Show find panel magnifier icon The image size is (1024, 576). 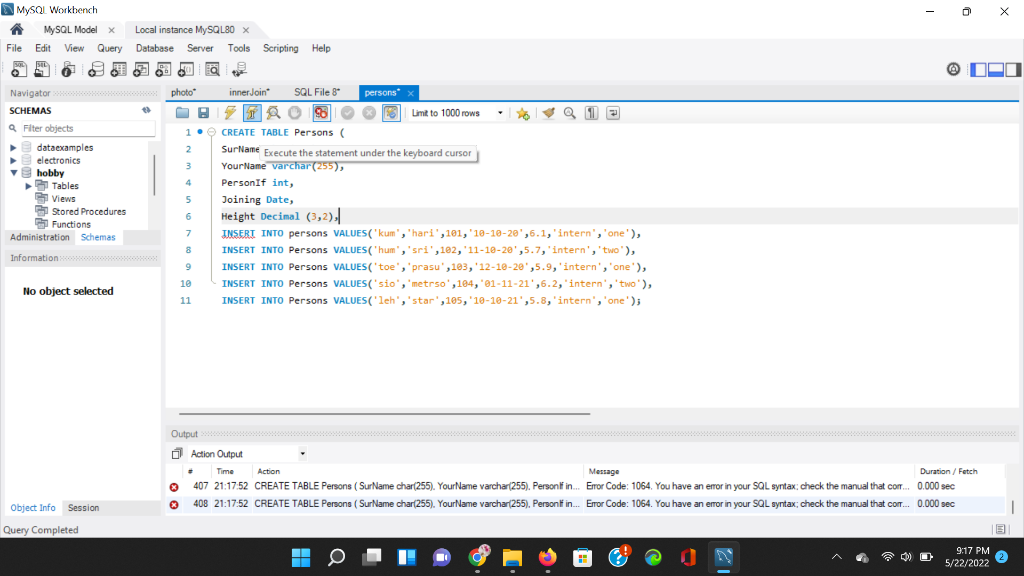(x=570, y=113)
